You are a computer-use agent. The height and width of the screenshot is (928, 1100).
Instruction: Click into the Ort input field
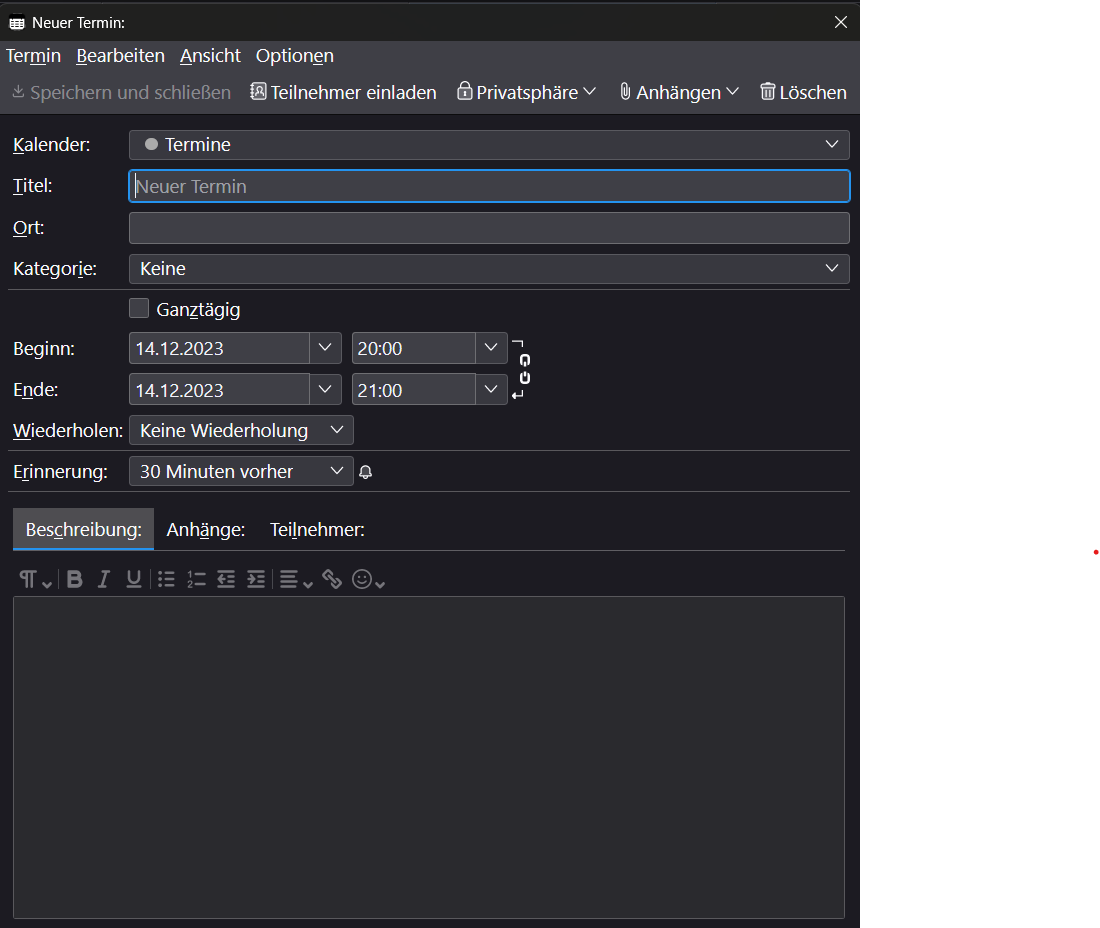tap(489, 228)
